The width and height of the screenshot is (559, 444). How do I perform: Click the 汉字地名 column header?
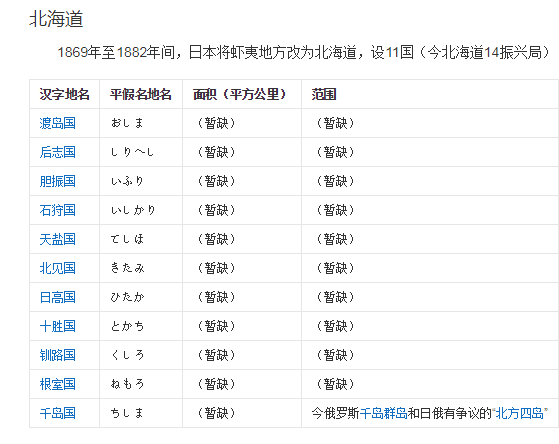(x=64, y=94)
